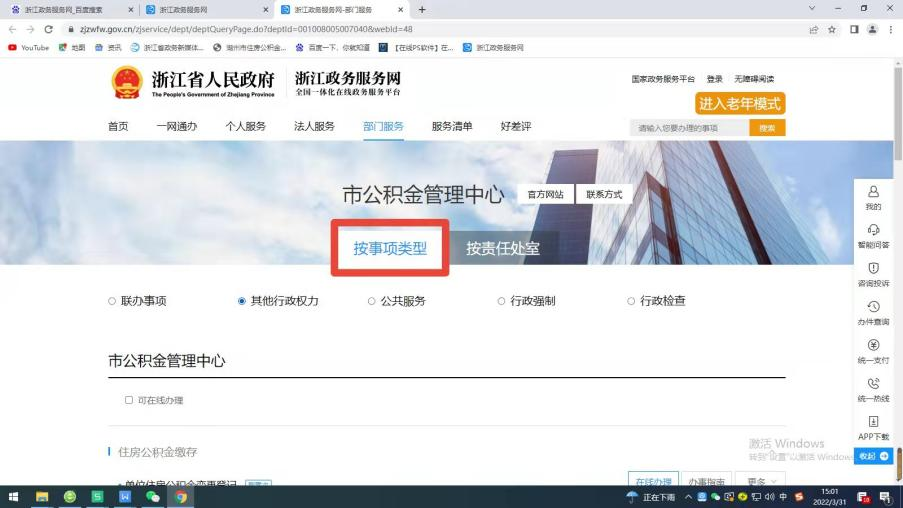Open the 住房公积金缴存 section heading
Image resolution: width=903 pixels, height=508 pixels.
[x=158, y=452]
